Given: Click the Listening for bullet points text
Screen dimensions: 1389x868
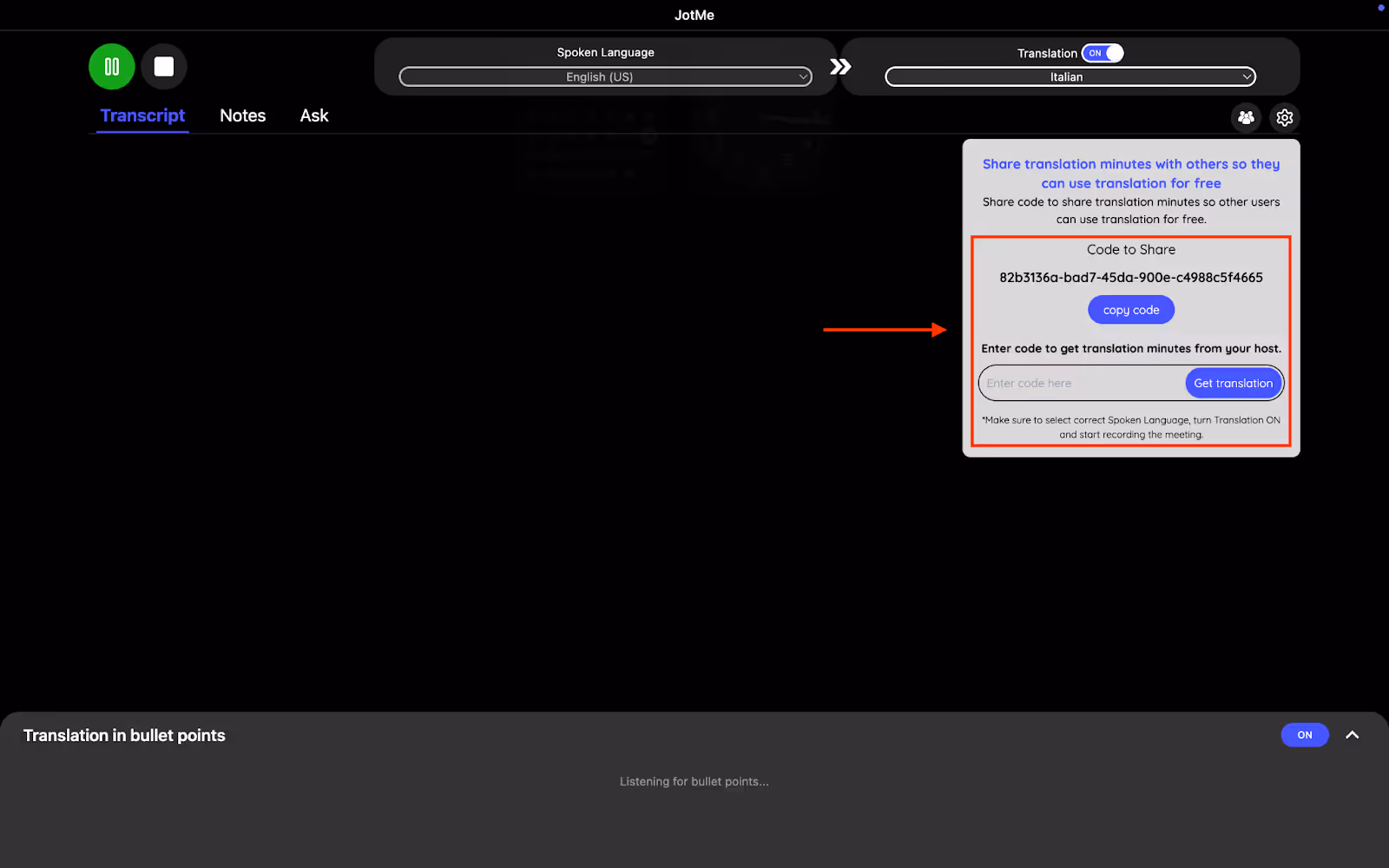Looking at the screenshot, I should [x=694, y=782].
